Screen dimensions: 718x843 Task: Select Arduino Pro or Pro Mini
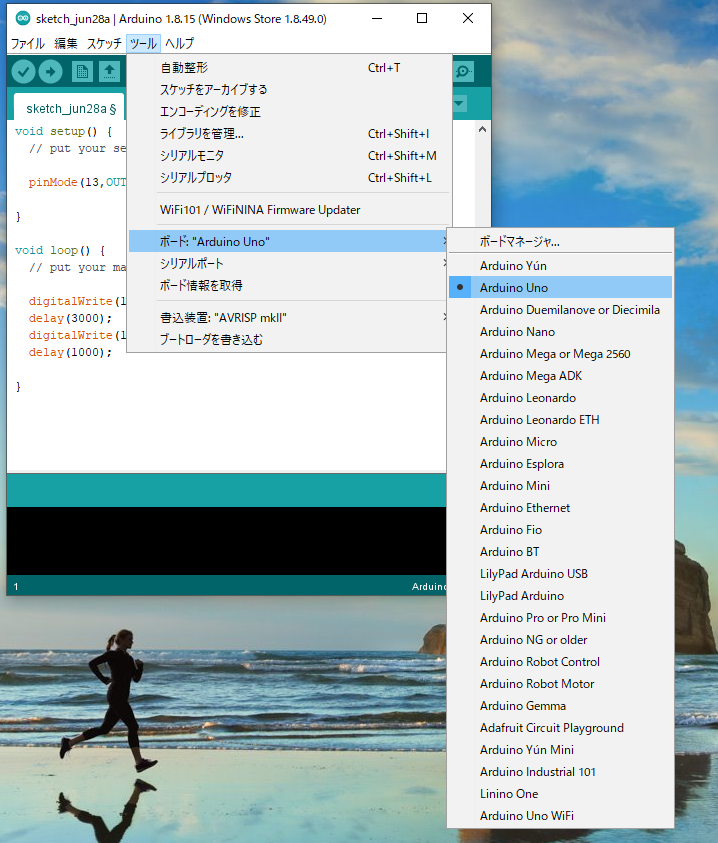(x=560, y=618)
